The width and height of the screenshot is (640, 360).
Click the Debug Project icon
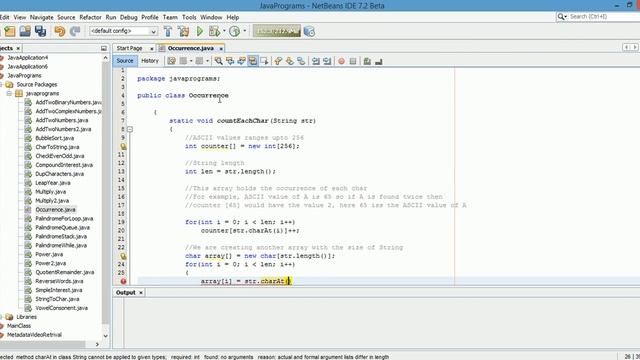pos(214,31)
